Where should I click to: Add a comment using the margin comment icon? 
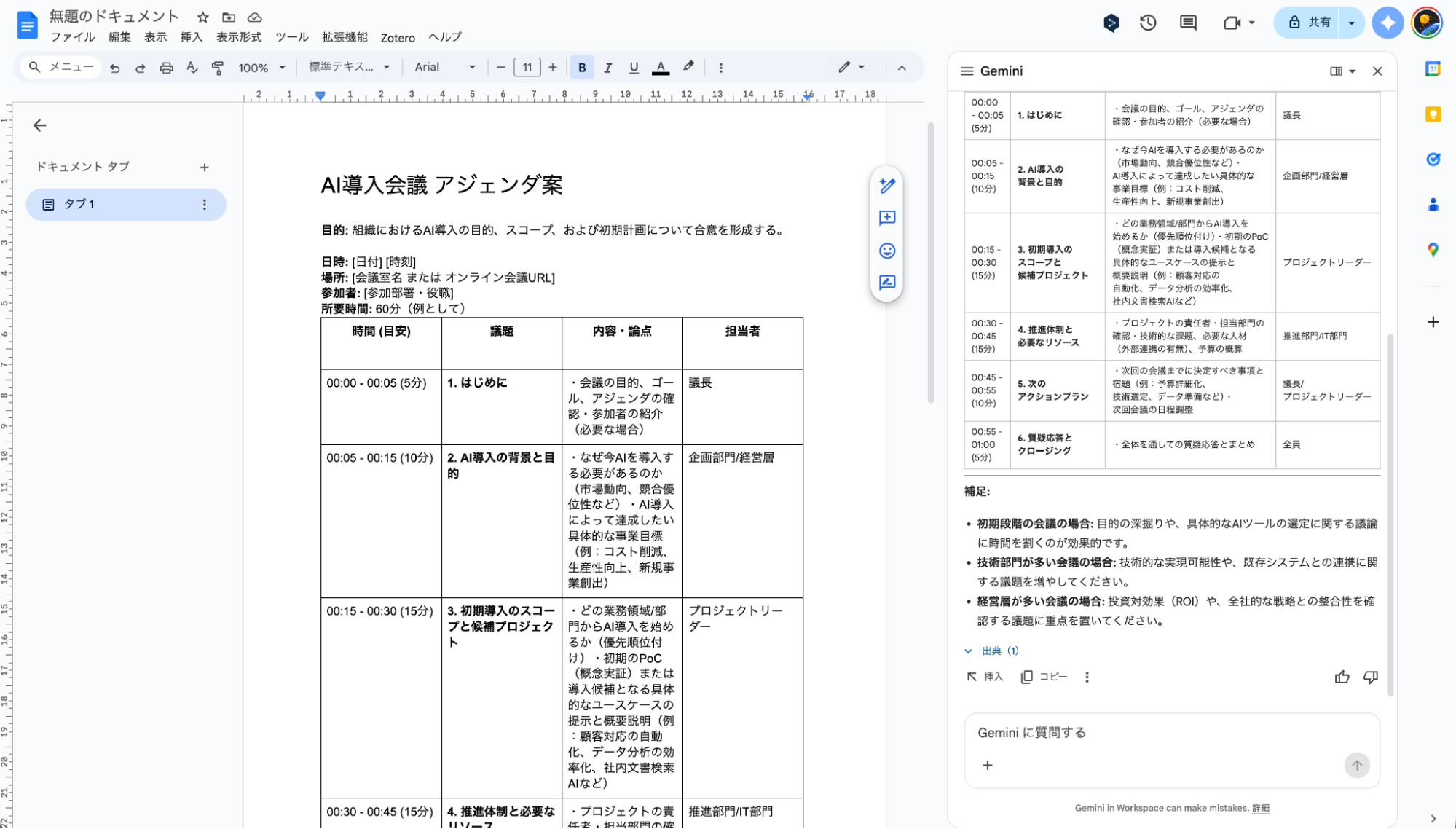(x=887, y=218)
